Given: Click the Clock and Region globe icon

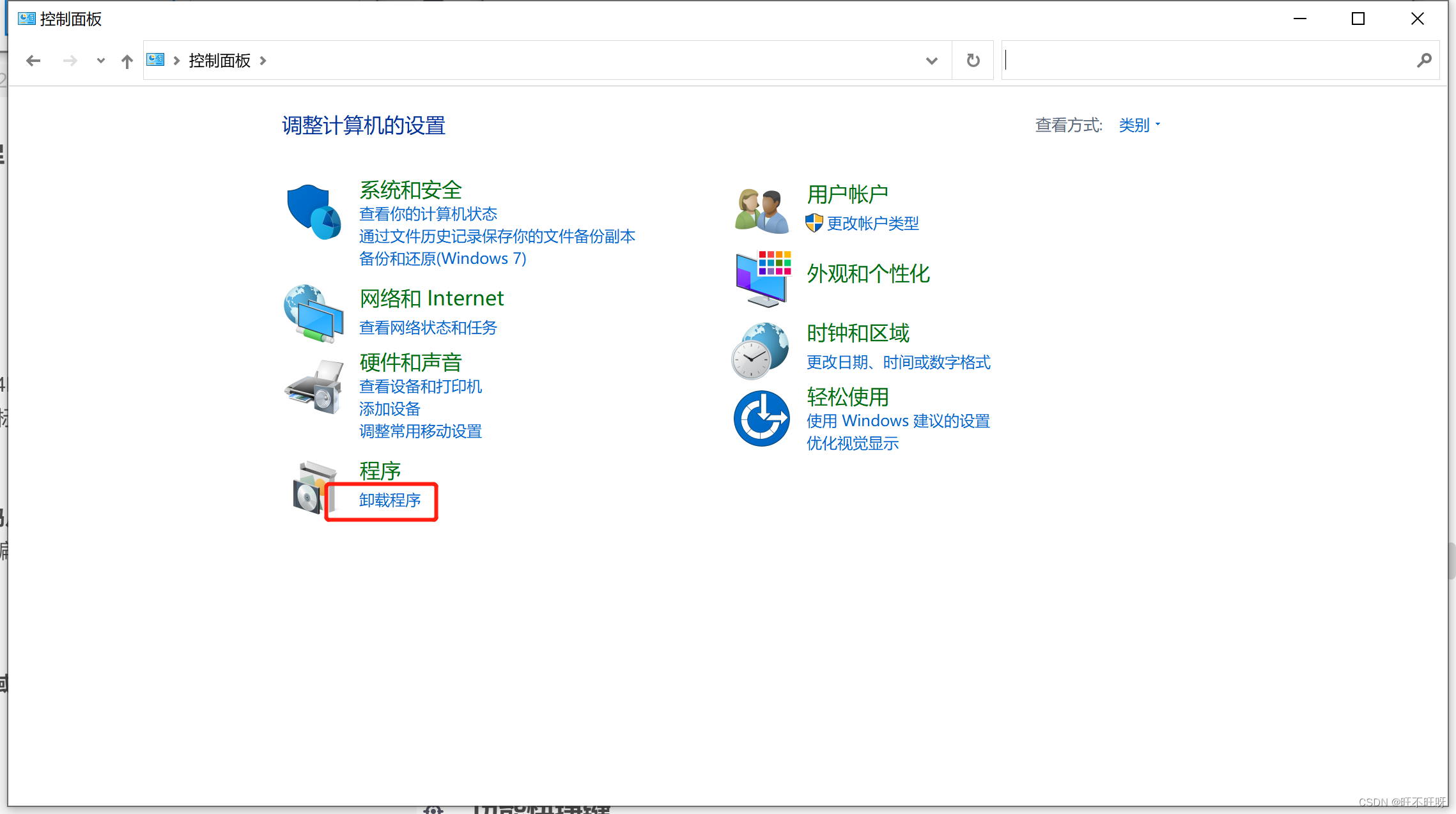Looking at the screenshot, I should pyautogui.click(x=760, y=351).
